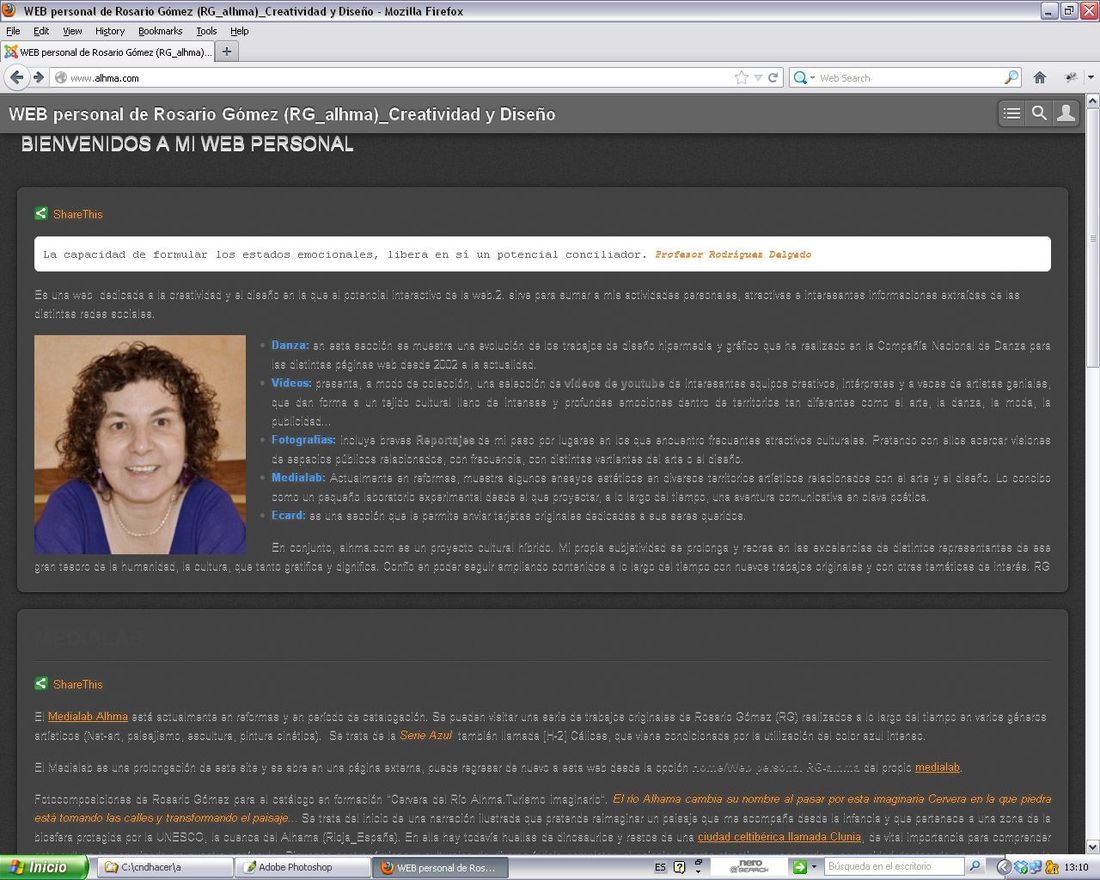Click the network computers tray icon

pos(1035,868)
